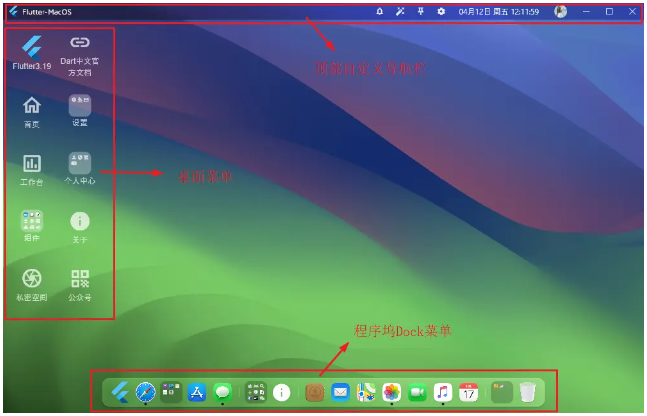Click the white info circle in the Dock
Image resolution: width=647 pixels, height=416 pixels.
[281, 392]
